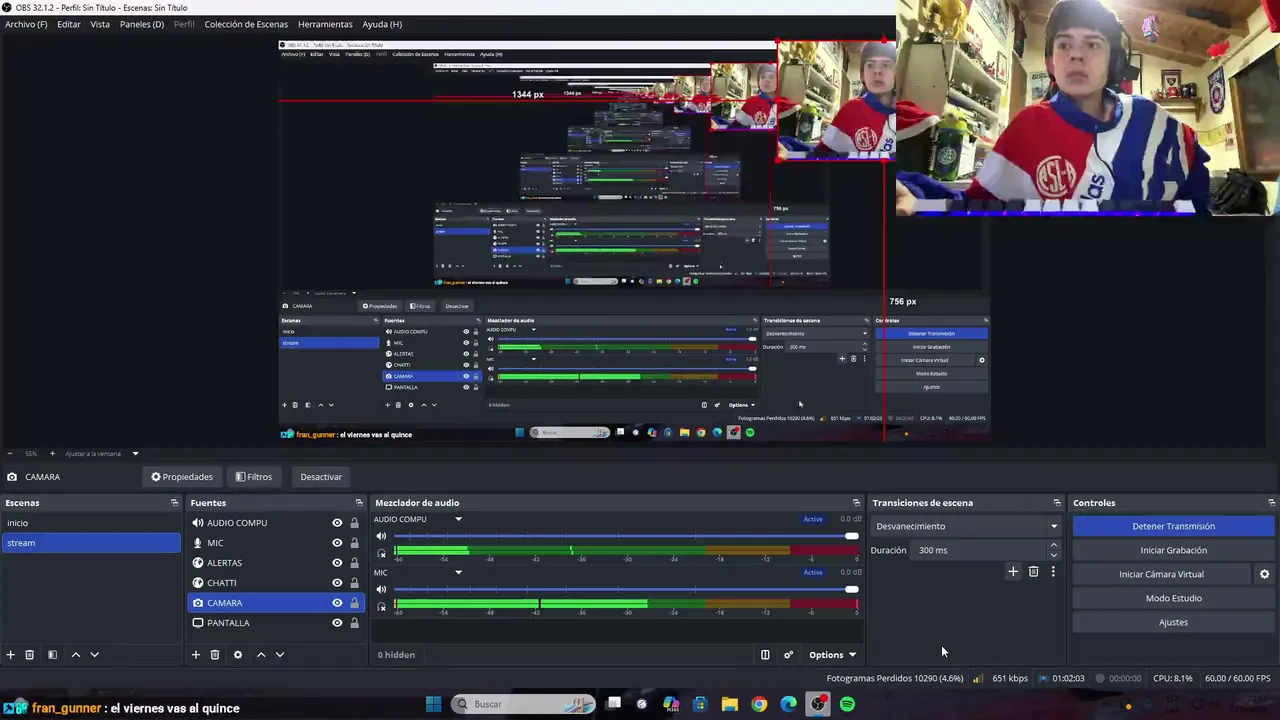
Task: Remove the selected source with trash icon
Action: [215, 655]
